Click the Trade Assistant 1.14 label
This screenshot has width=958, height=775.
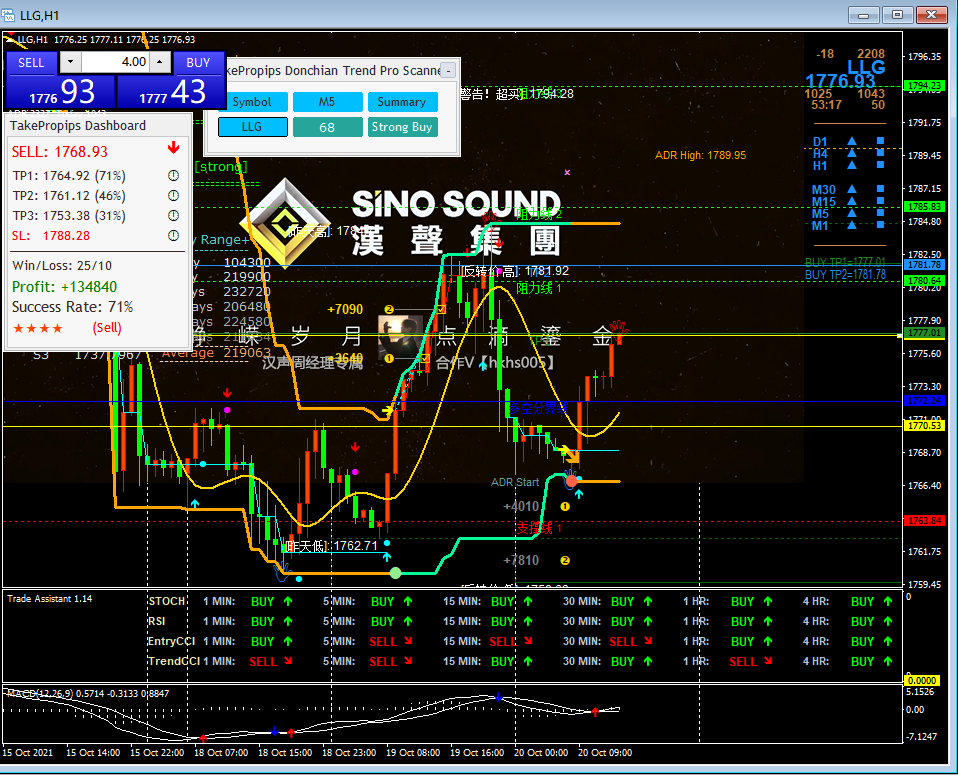[x=49, y=599]
